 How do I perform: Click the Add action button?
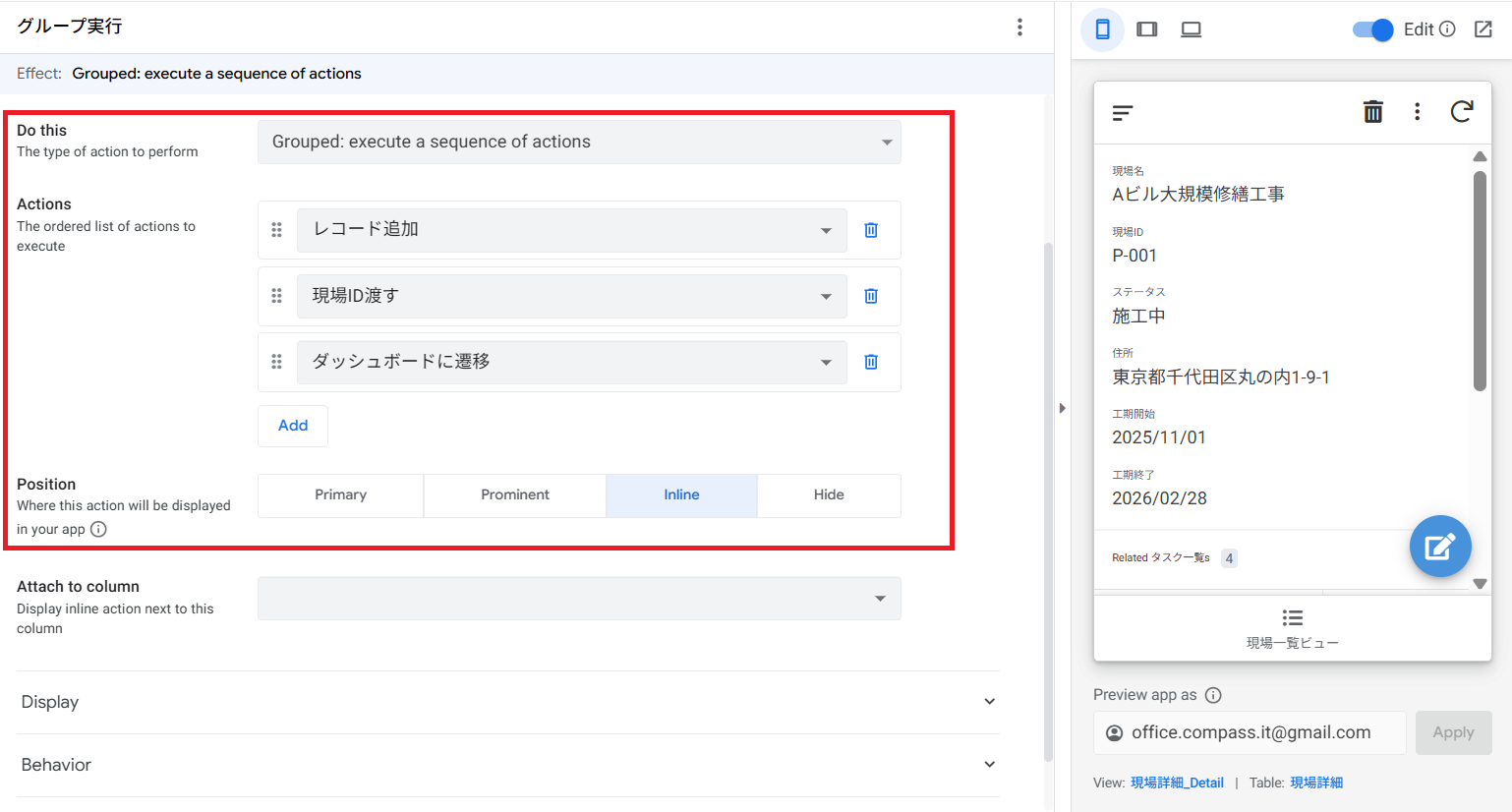point(293,426)
